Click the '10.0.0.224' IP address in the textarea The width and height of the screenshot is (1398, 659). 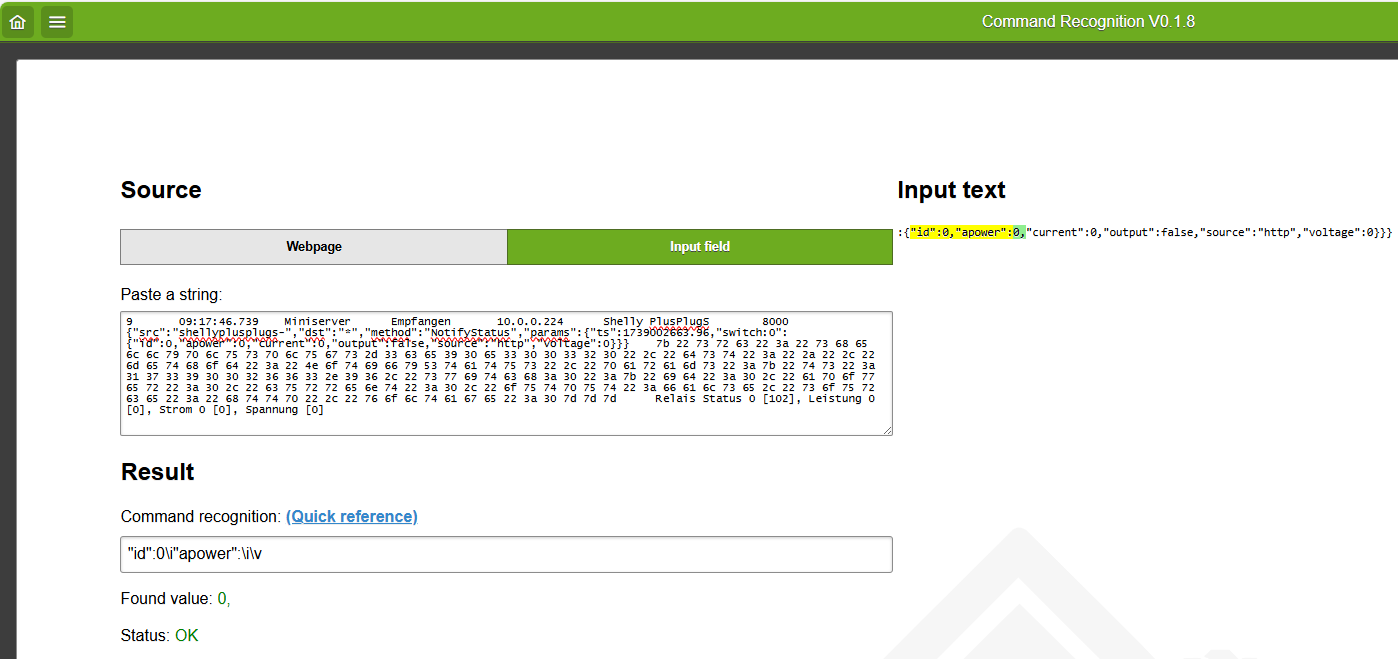[x=530, y=322]
